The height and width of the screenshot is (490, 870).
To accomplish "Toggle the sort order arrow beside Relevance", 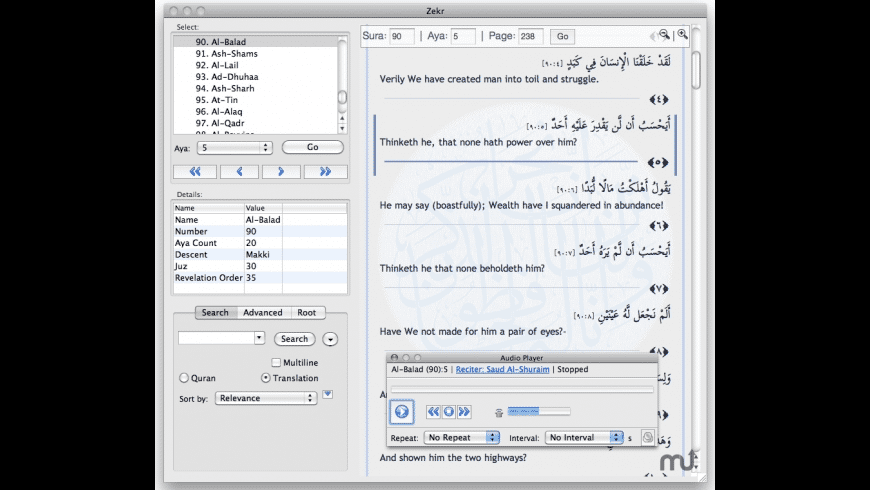I will pos(327,394).
